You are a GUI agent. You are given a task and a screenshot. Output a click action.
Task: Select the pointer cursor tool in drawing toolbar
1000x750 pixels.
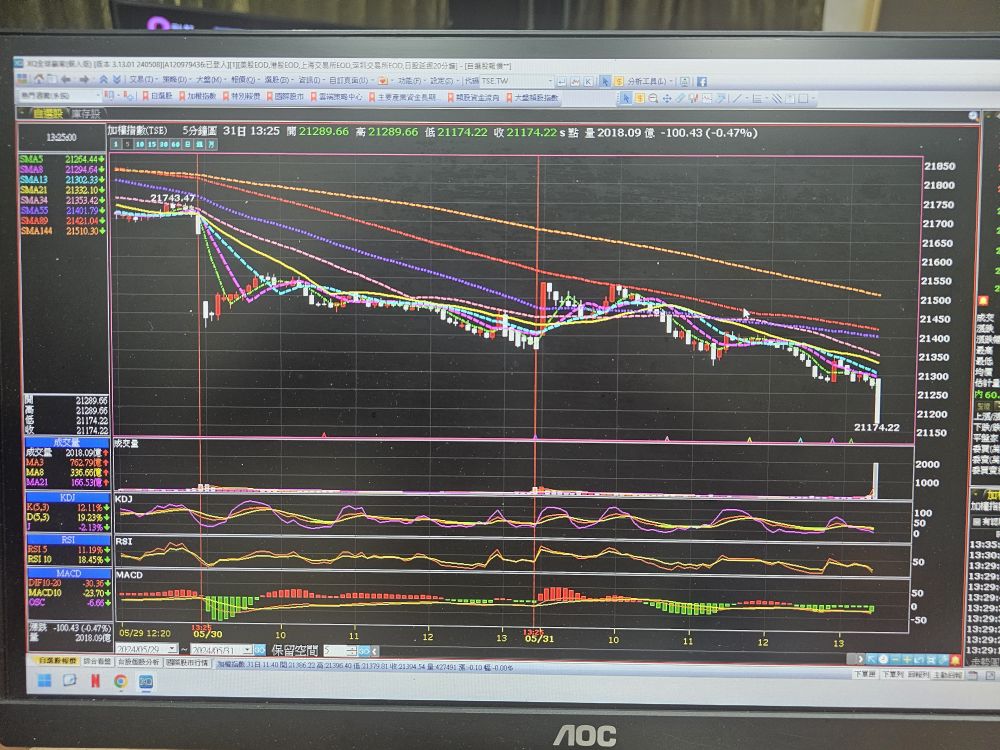click(626, 98)
